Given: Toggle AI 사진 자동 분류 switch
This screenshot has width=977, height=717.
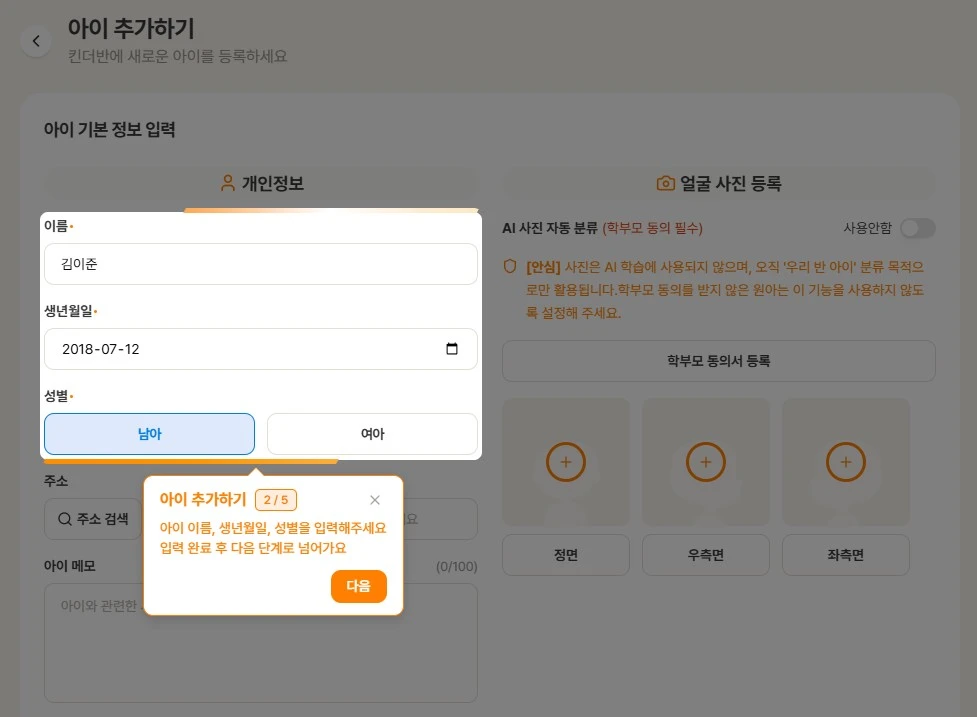Looking at the screenshot, I should 918,228.
